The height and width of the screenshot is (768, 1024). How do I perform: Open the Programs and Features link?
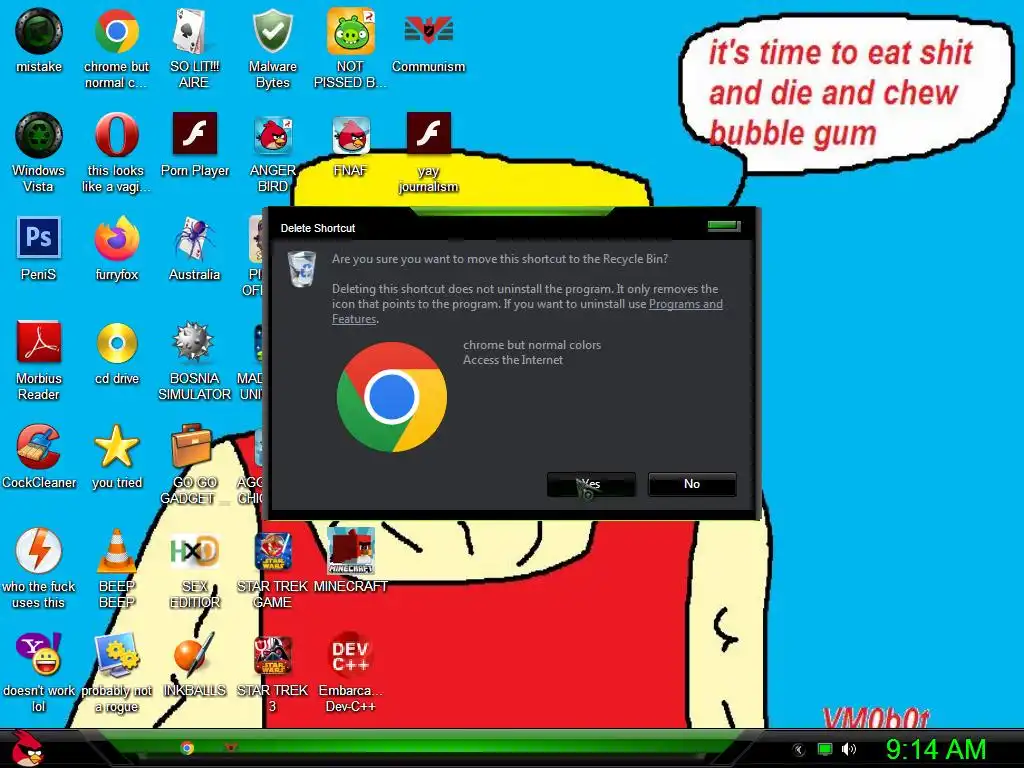(686, 304)
